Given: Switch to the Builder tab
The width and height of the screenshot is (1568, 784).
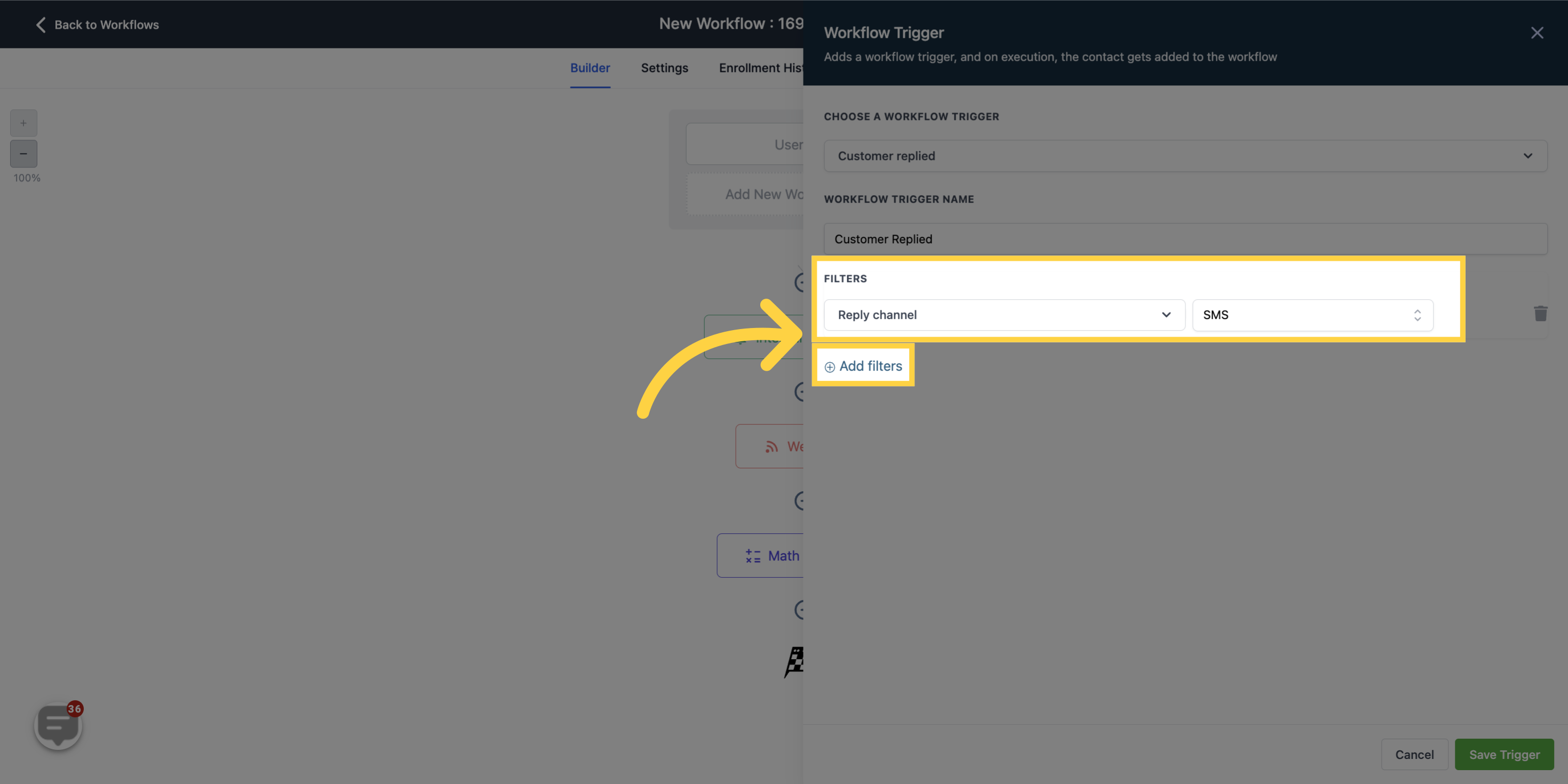Looking at the screenshot, I should (590, 68).
